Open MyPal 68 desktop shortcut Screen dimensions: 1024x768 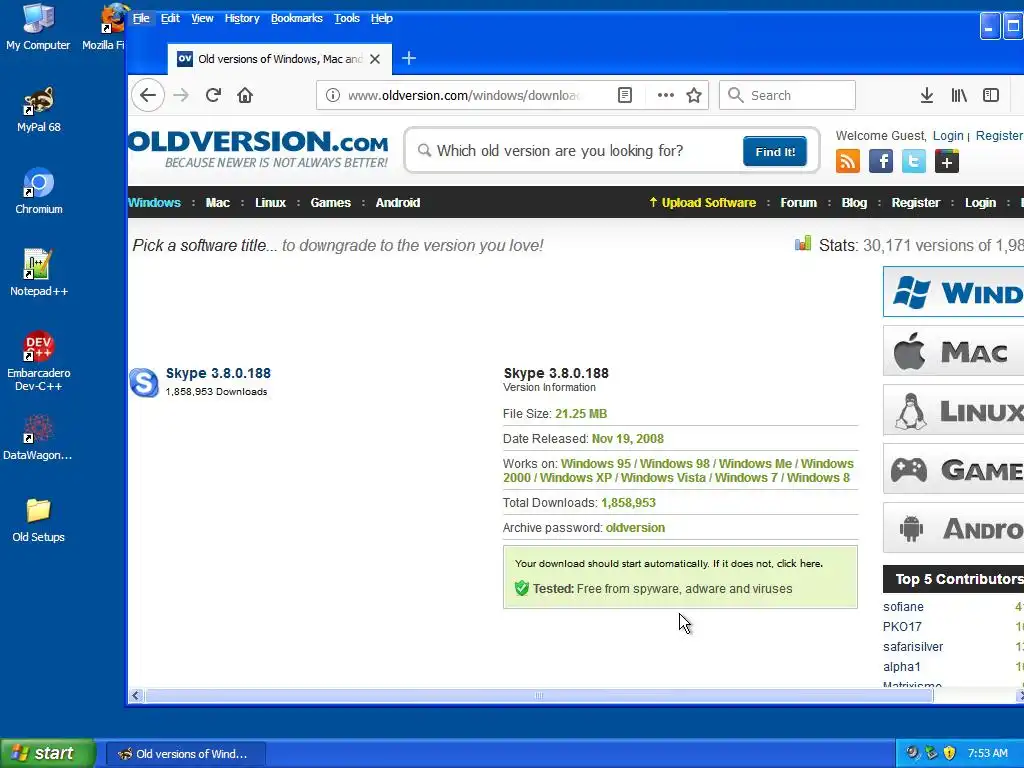[39, 109]
